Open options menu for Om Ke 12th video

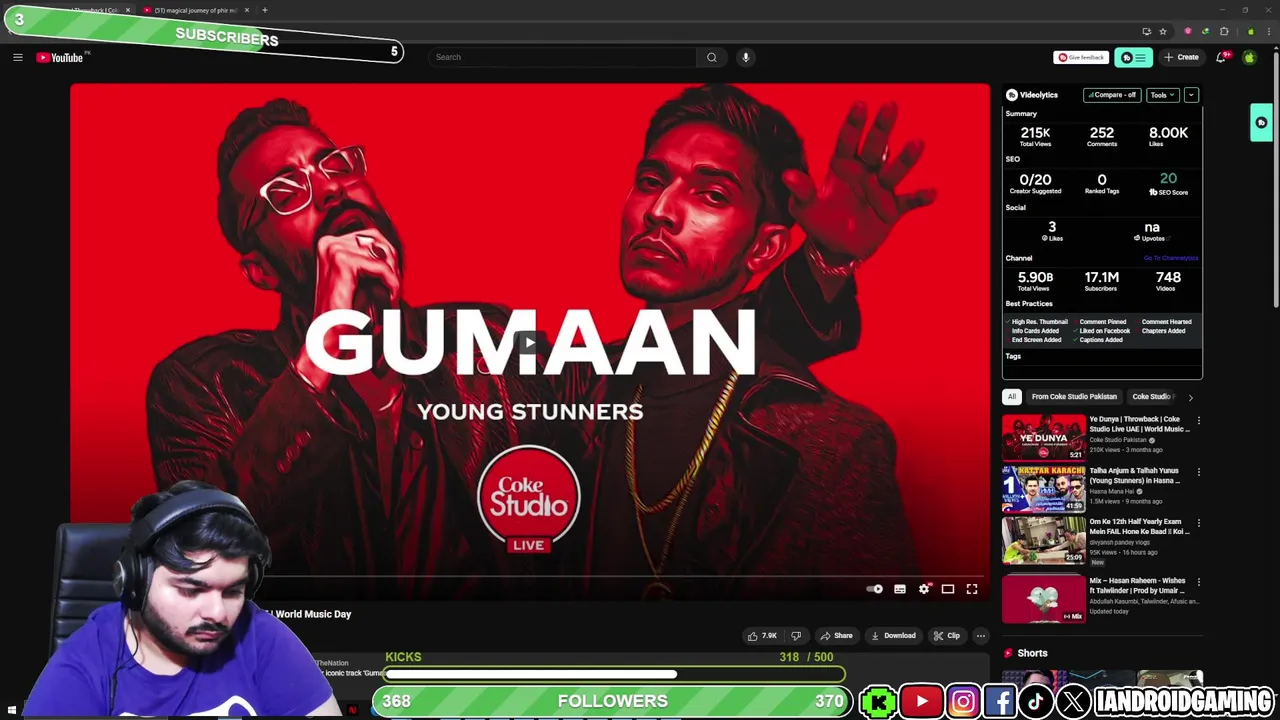tap(1198, 523)
